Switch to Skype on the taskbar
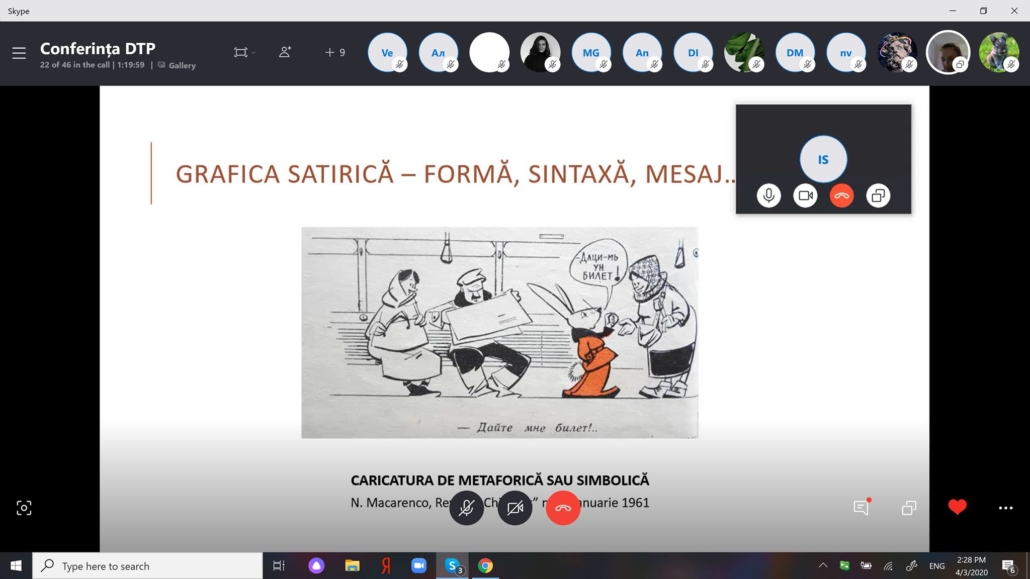This screenshot has height=579, width=1030. pos(453,565)
